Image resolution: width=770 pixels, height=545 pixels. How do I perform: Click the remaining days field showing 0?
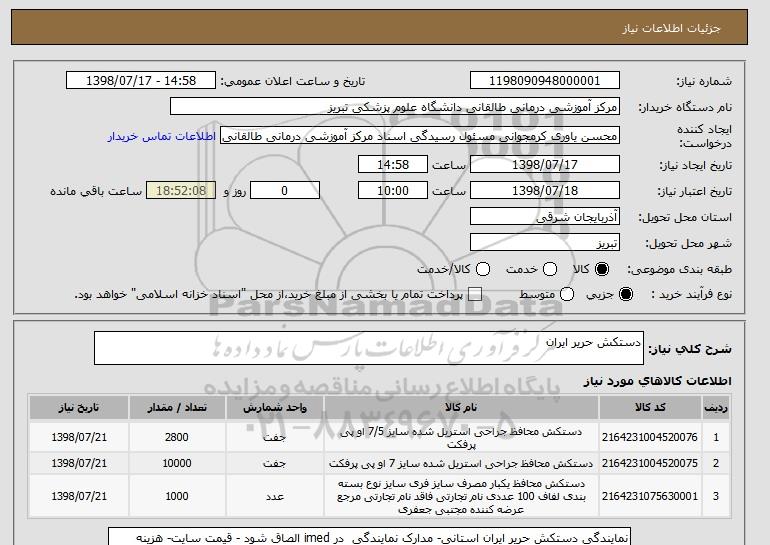(x=285, y=191)
